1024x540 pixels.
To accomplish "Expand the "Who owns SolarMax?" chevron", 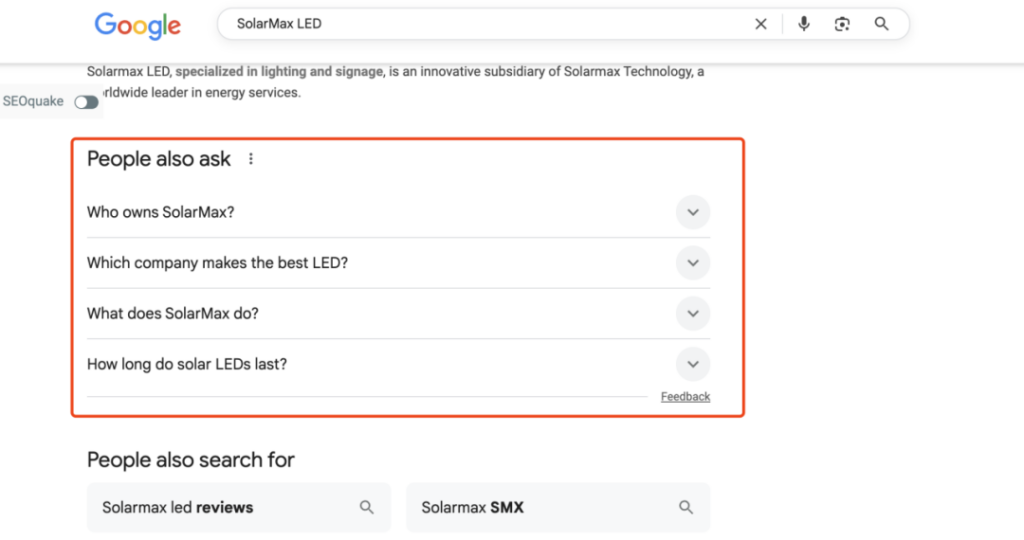I will point(692,212).
